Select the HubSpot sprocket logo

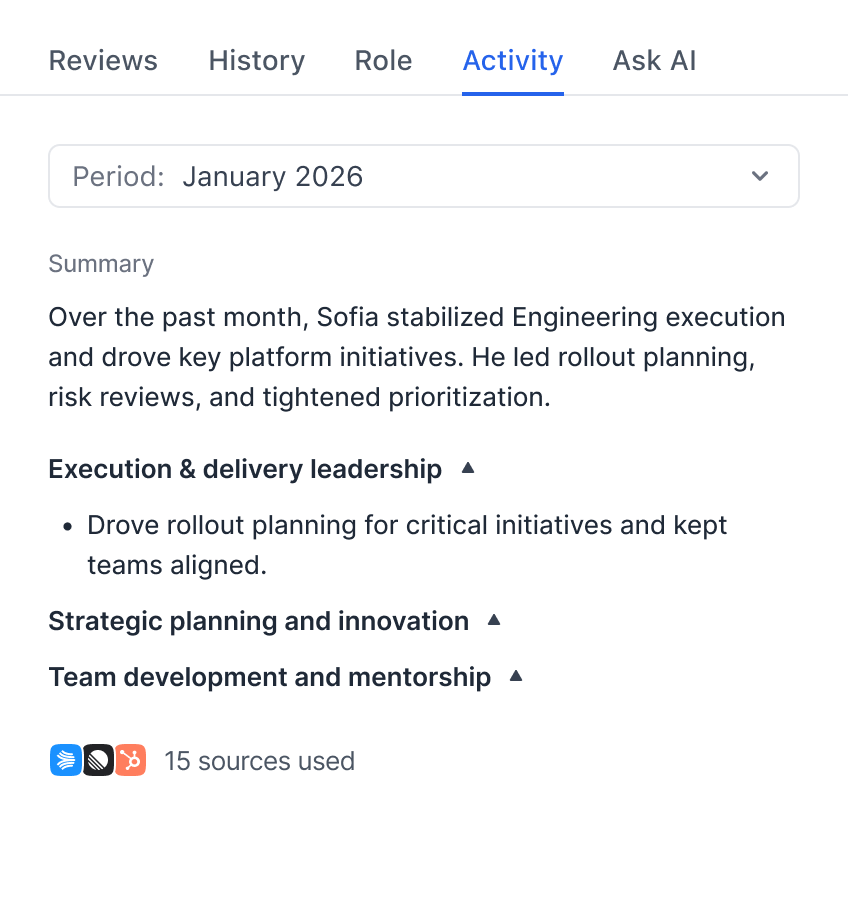click(131, 760)
